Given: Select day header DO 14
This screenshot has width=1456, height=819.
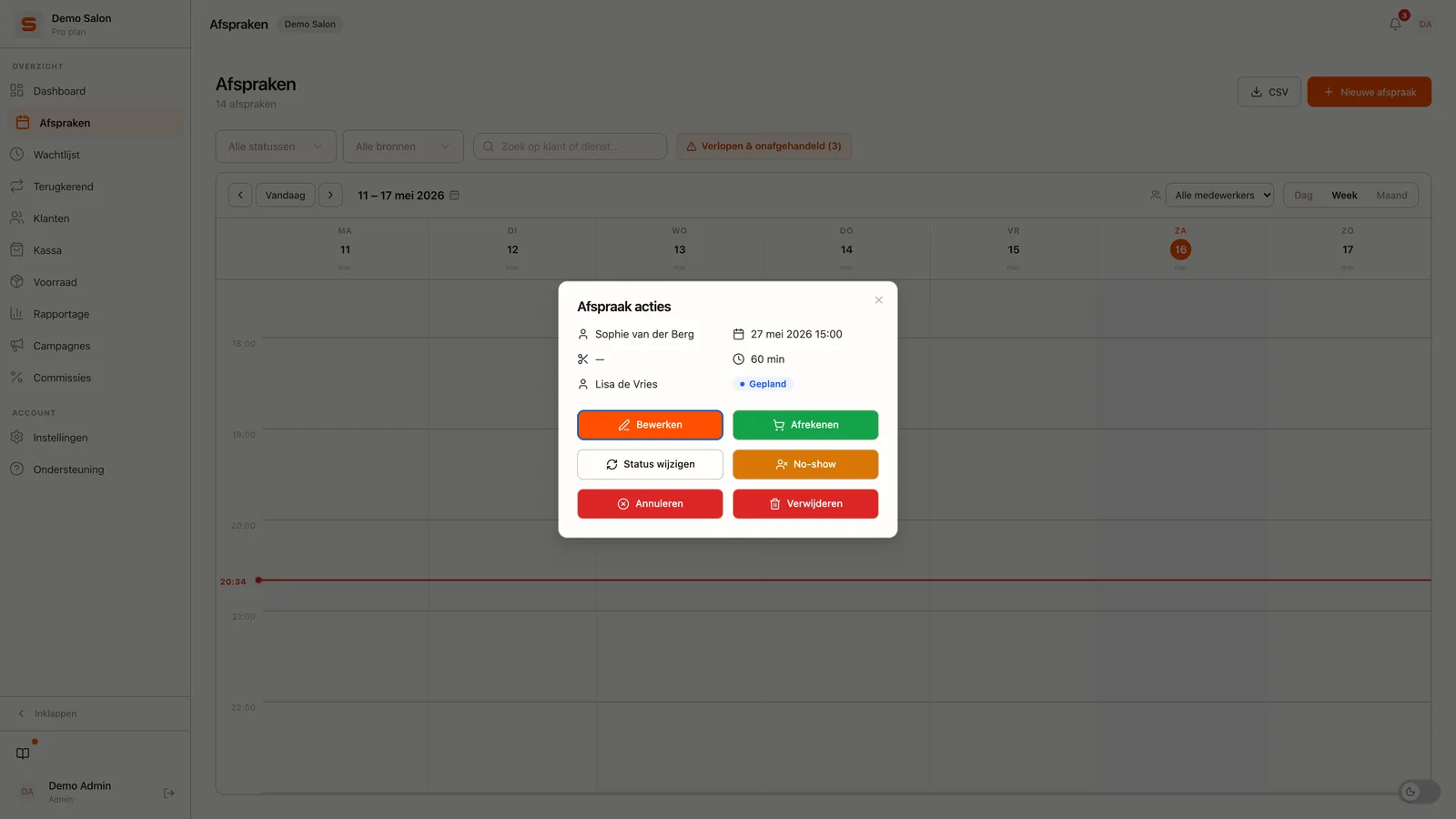Looking at the screenshot, I should 846,248.
